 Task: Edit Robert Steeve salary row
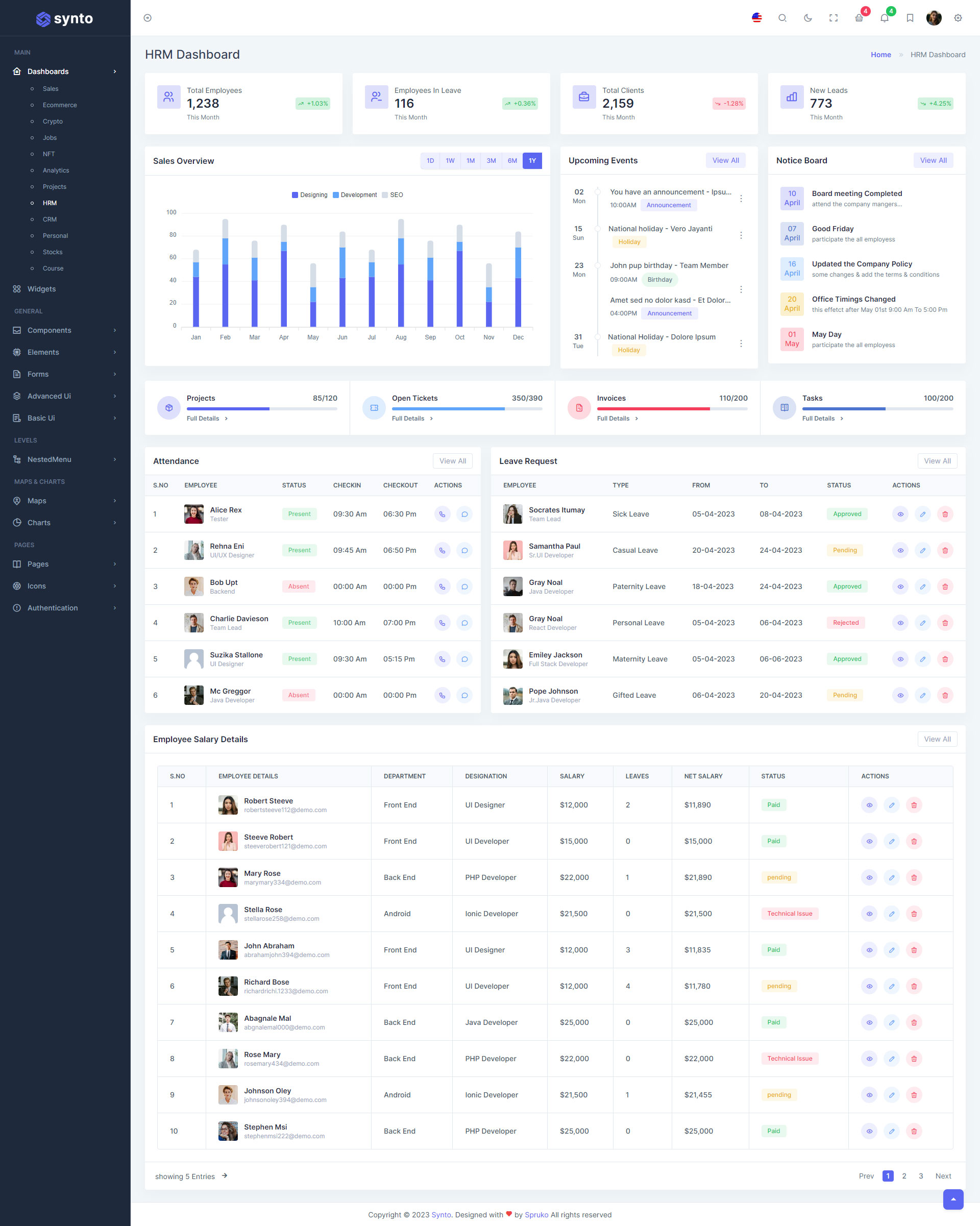pos(891,805)
